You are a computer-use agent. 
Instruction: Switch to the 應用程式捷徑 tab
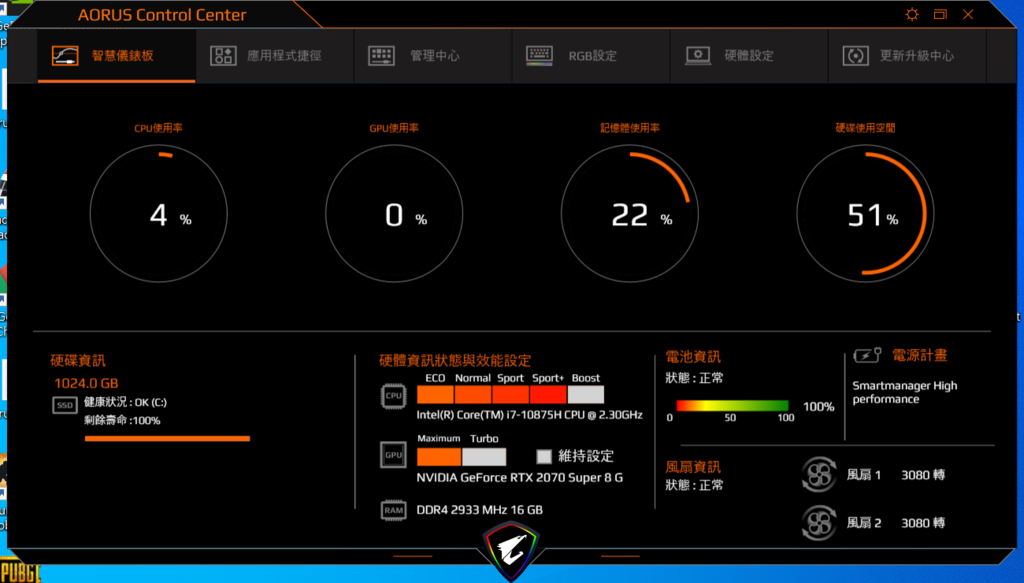pyautogui.click(x=274, y=55)
